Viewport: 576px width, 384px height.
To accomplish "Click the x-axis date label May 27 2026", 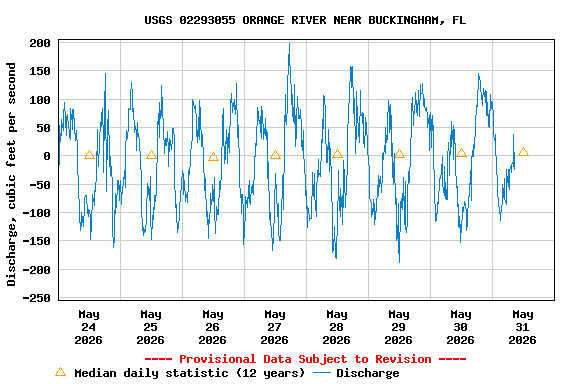I will click(275, 327).
